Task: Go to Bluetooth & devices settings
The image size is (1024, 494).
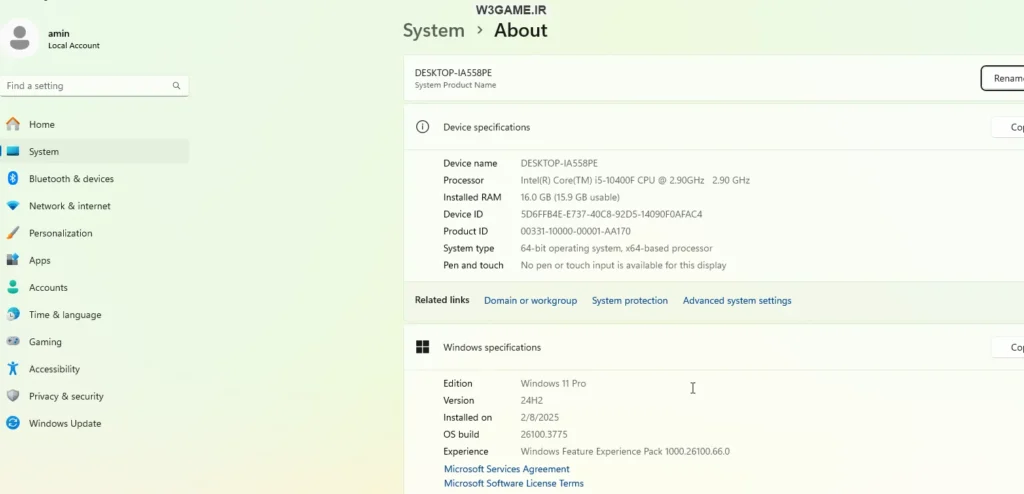Action: (95, 178)
